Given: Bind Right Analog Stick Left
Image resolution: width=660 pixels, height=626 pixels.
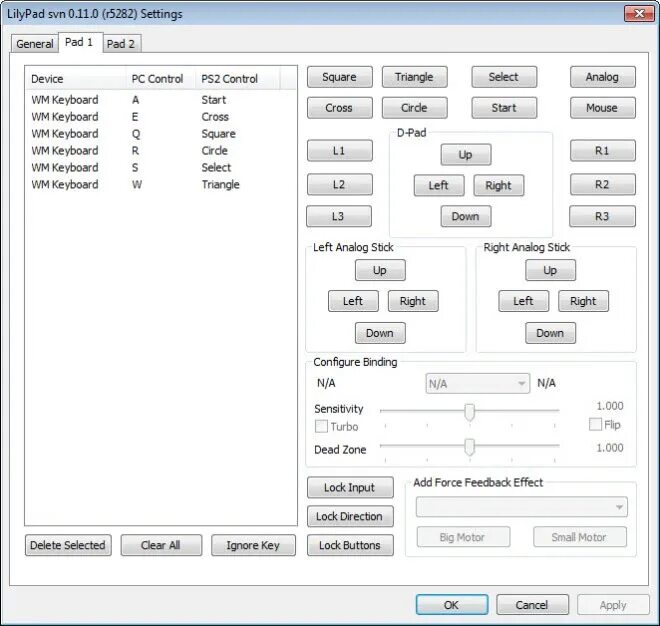Looking at the screenshot, I should 524,301.
